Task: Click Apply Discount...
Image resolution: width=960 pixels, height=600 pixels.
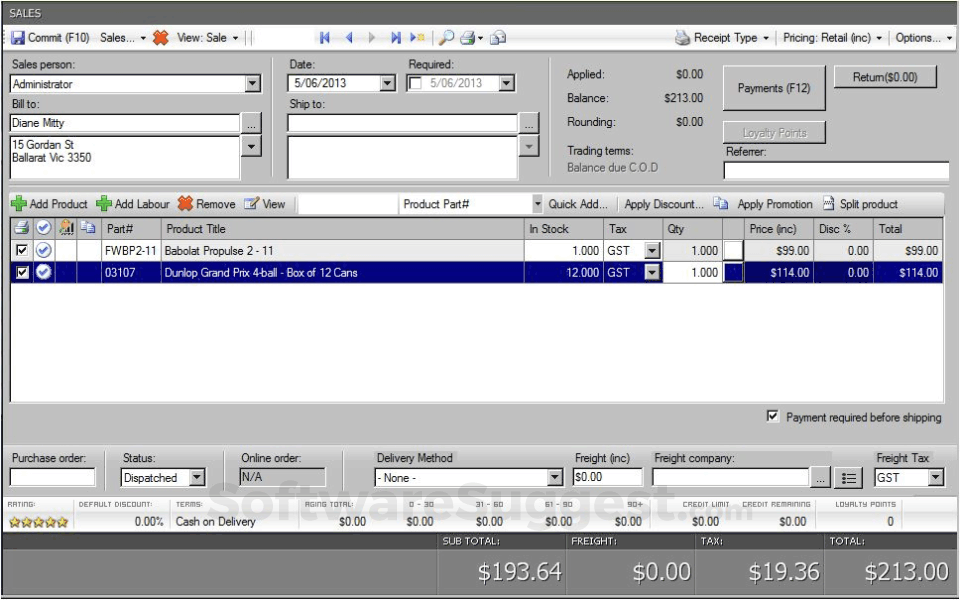Action: pyautogui.click(x=664, y=204)
